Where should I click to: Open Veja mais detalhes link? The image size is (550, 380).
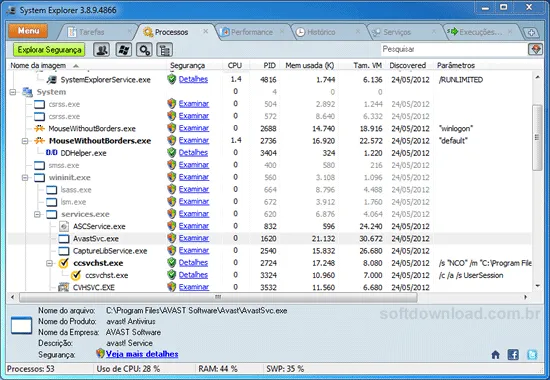(142, 354)
